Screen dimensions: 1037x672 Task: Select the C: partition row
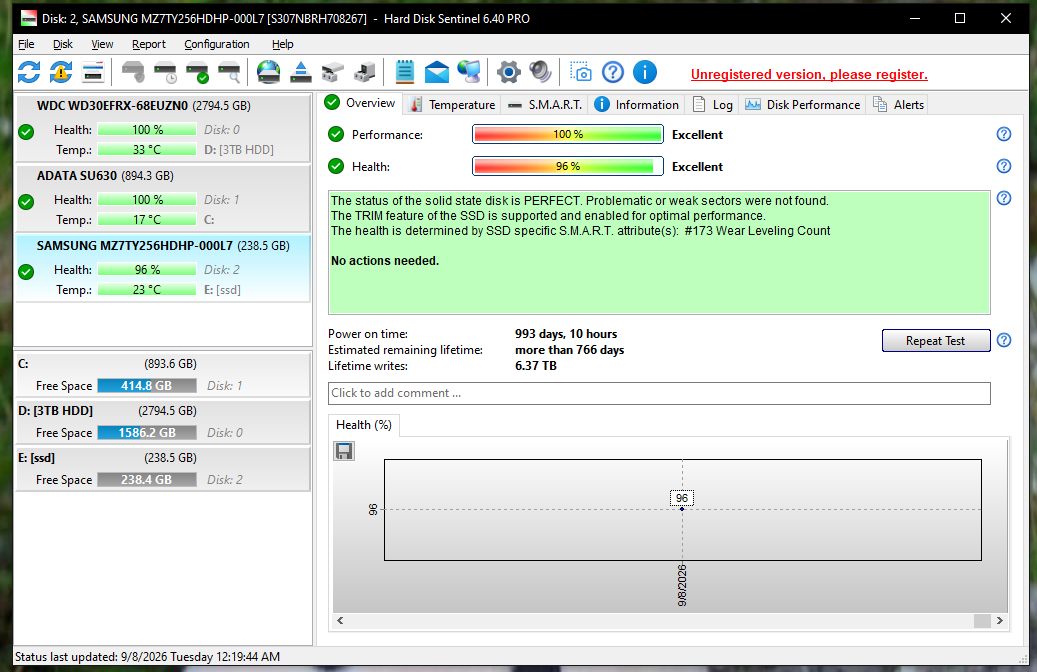pyautogui.click(x=163, y=374)
